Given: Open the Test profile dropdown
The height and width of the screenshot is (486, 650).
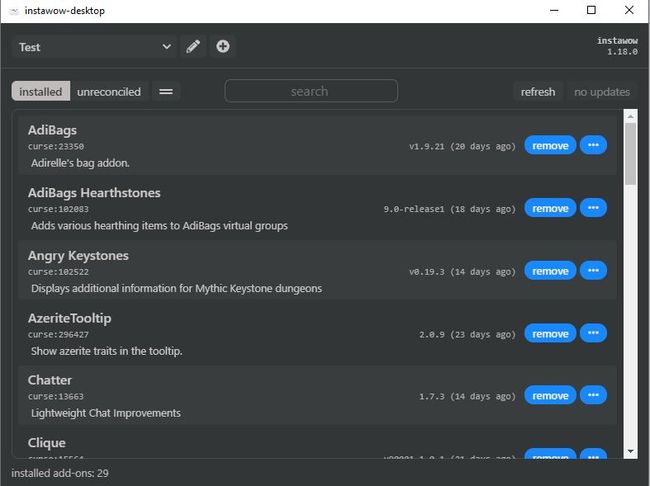Looking at the screenshot, I should [x=95, y=46].
